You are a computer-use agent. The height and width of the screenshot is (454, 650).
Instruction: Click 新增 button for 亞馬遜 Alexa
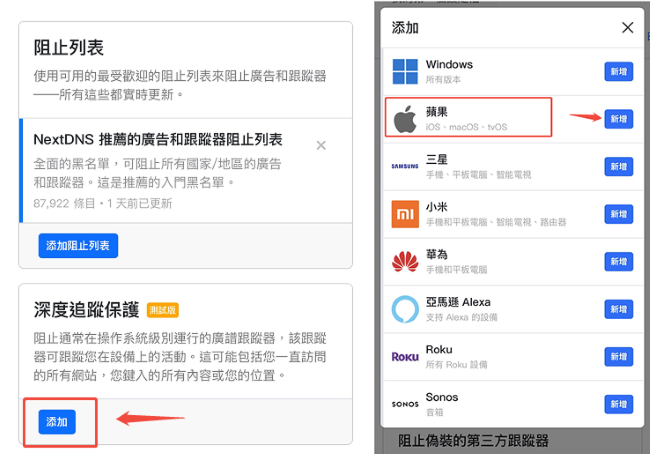618,309
